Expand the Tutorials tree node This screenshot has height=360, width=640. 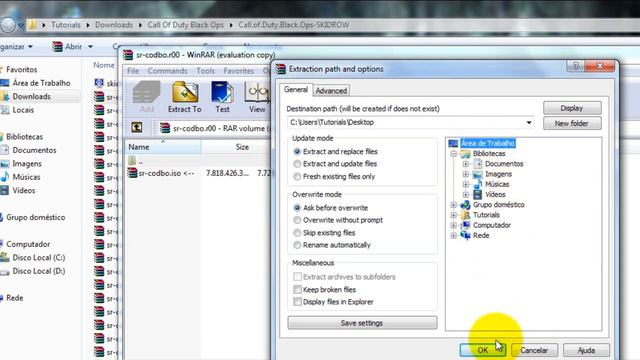coord(453,215)
